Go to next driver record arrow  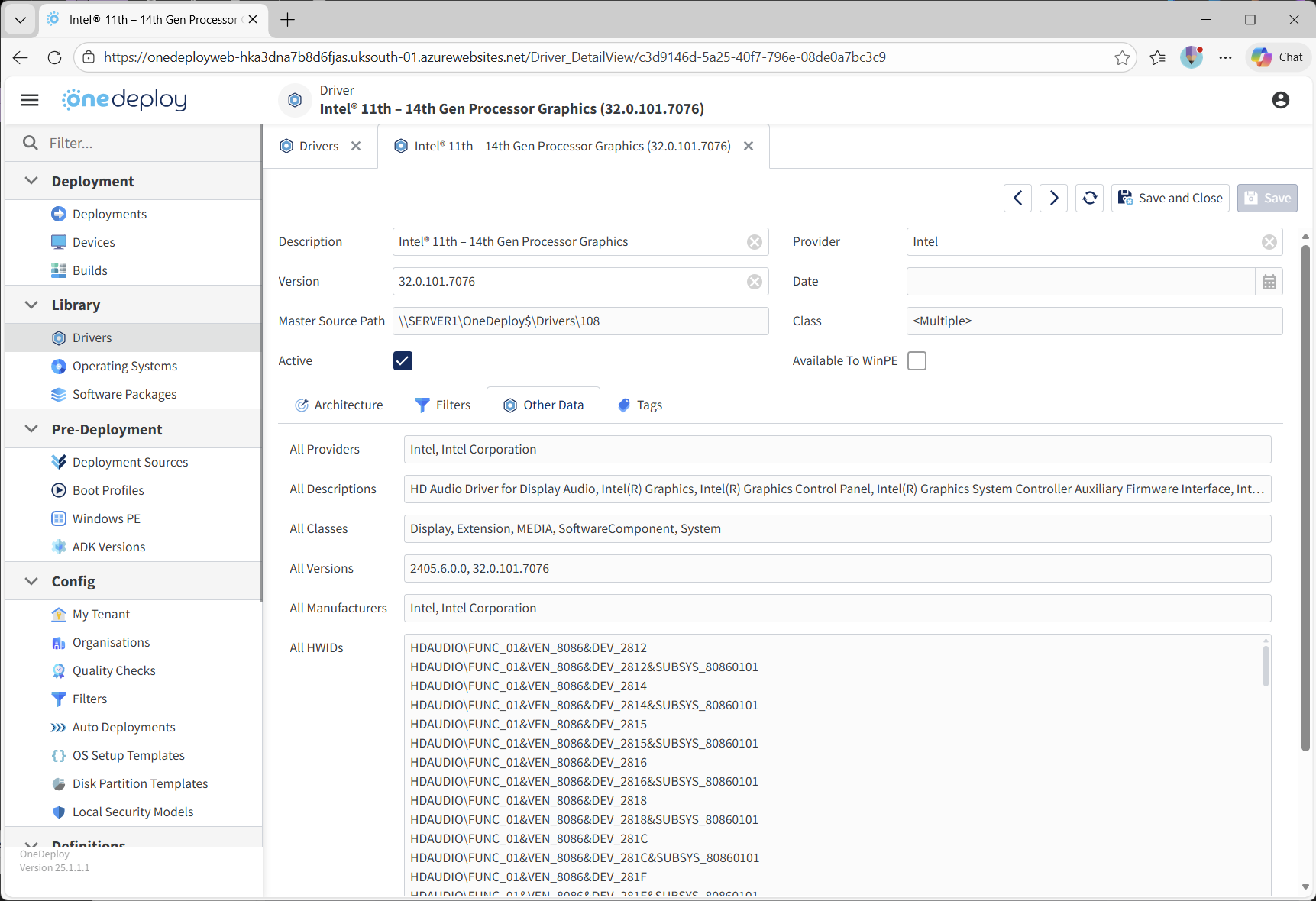[1053, 198]
